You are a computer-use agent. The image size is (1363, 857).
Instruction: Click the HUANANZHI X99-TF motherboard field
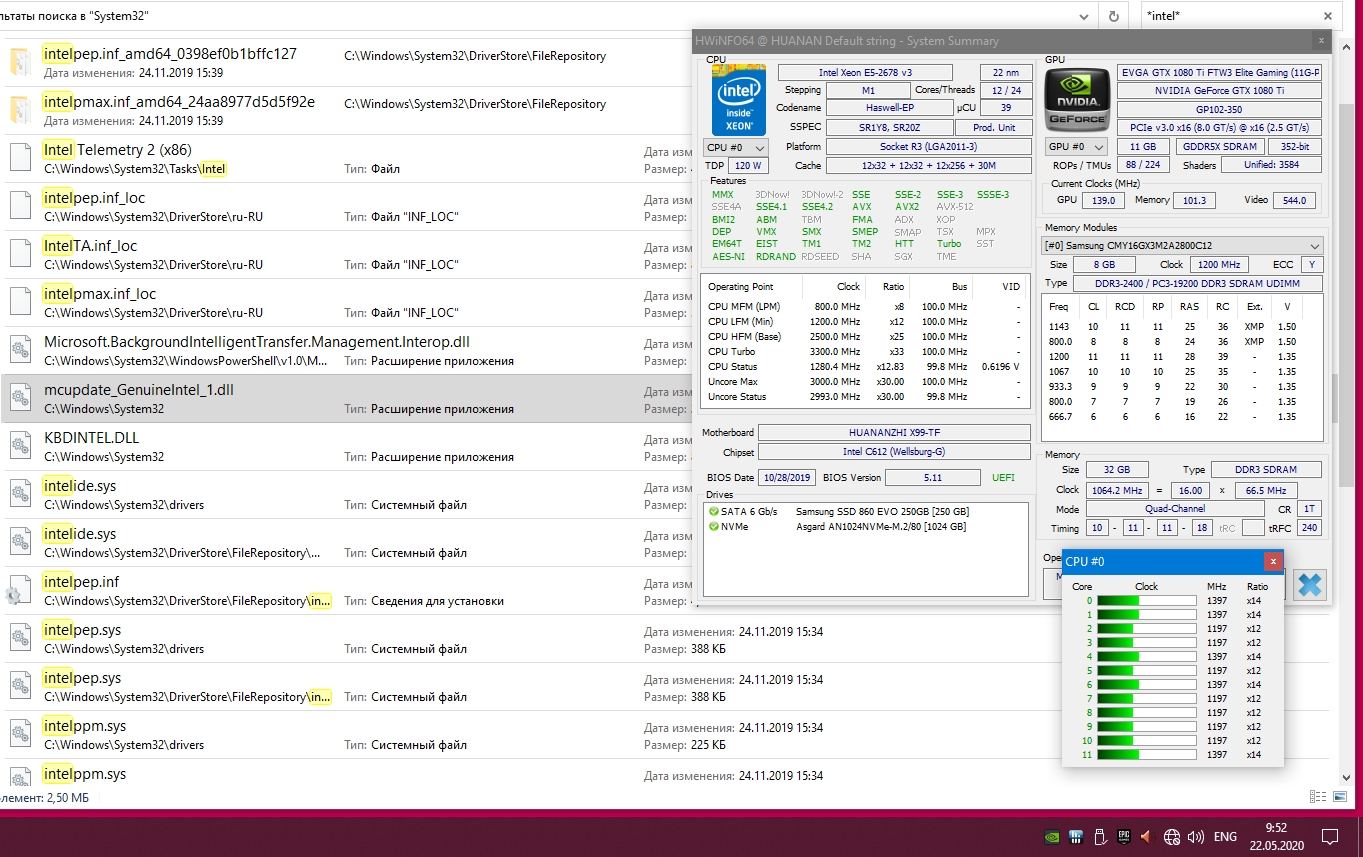tap(894, 433)
